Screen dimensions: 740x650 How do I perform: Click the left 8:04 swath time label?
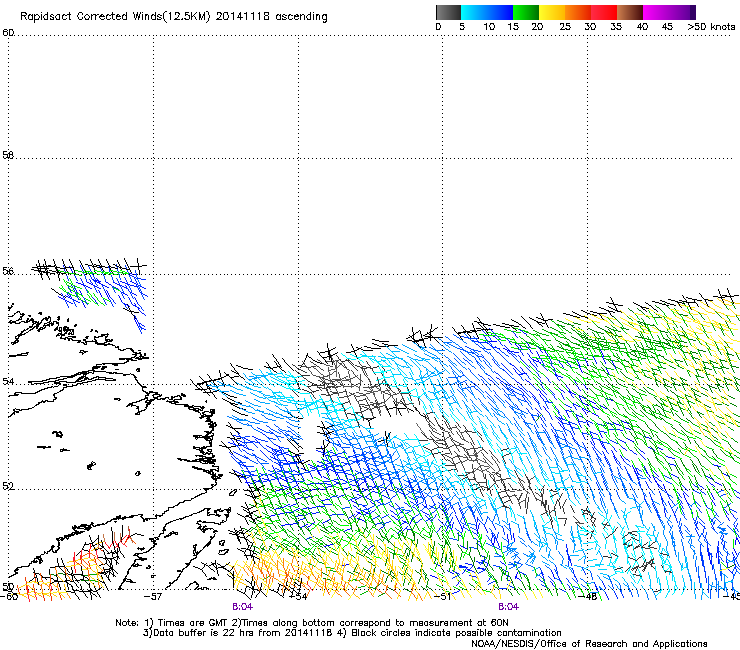pyautogui.click(x=243, y=607)
